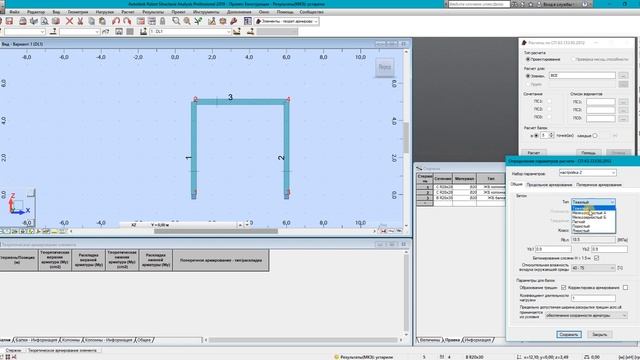Screen dimensions: 640x360
Task: Click the second zoom magnifier icon
Action: click(x=187, y=21)
